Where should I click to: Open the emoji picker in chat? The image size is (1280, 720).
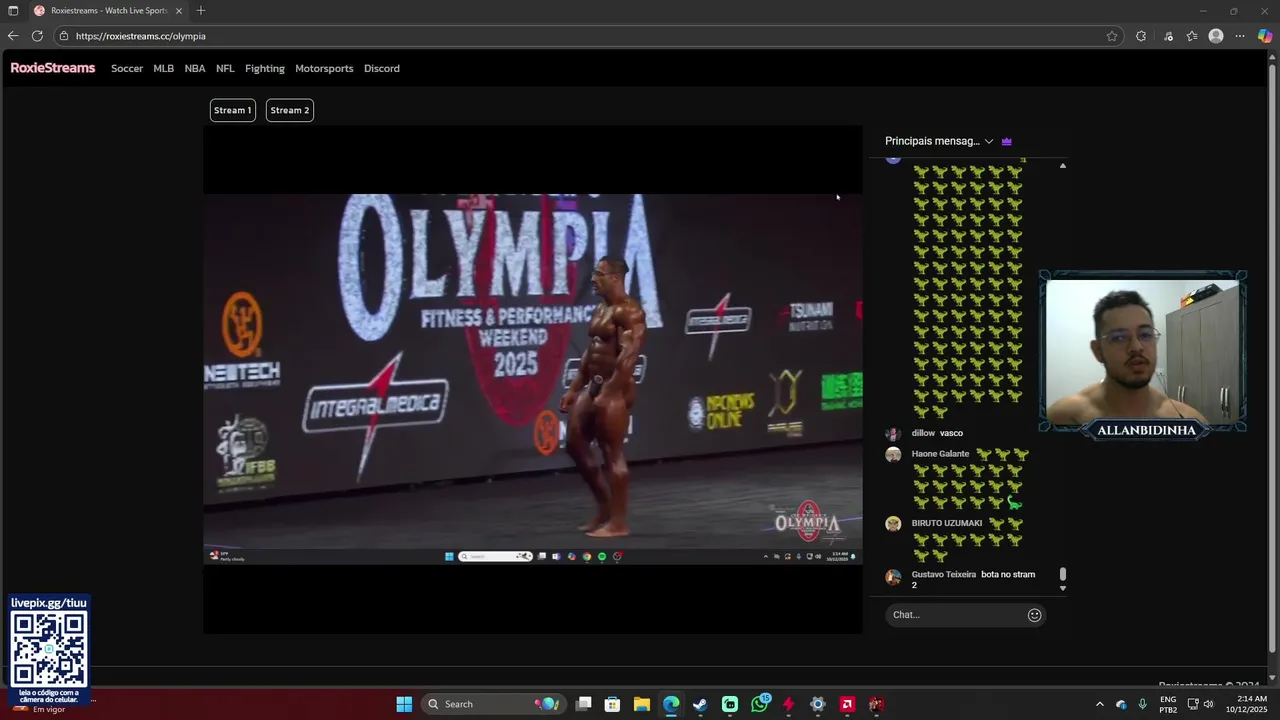pyautogui.click(x=1035, y=615)
